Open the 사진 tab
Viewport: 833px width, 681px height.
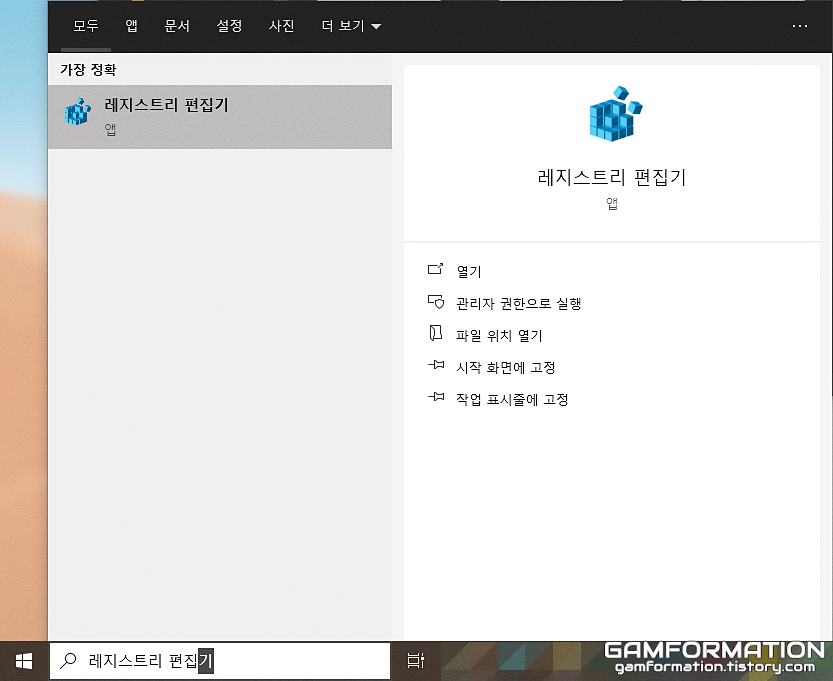(281, 25)
